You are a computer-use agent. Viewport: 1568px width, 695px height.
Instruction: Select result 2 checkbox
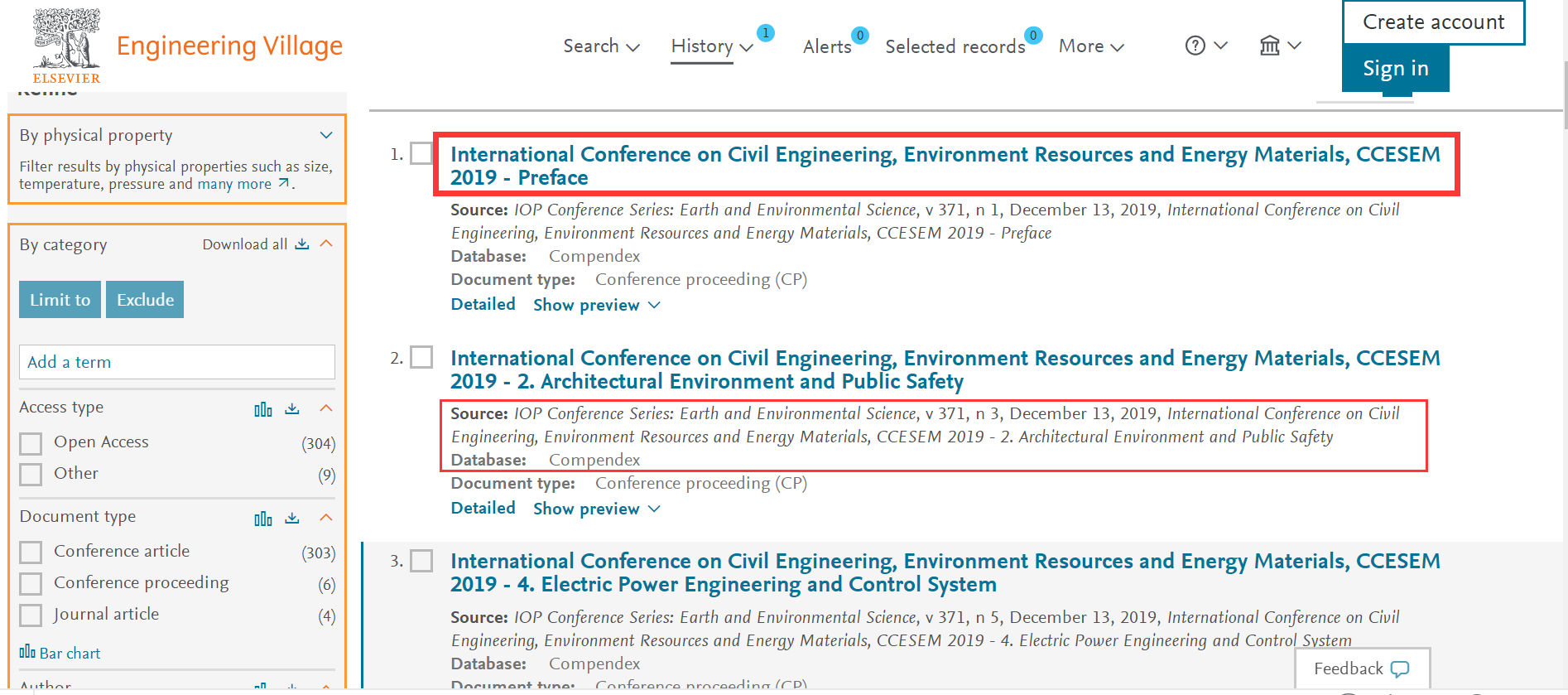(421, 357)
